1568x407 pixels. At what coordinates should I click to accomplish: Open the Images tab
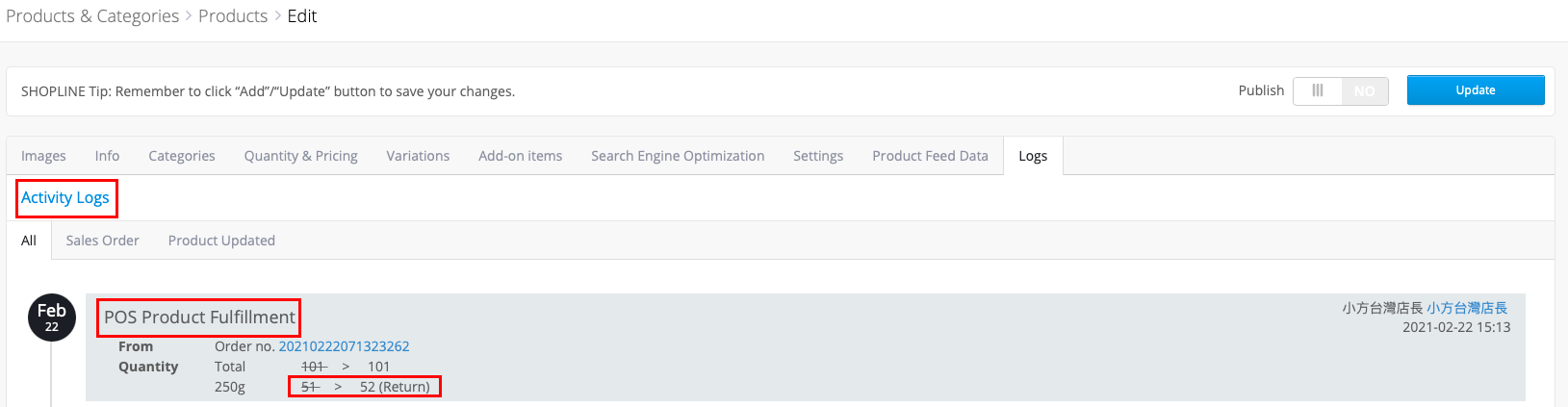coord(43,156)
